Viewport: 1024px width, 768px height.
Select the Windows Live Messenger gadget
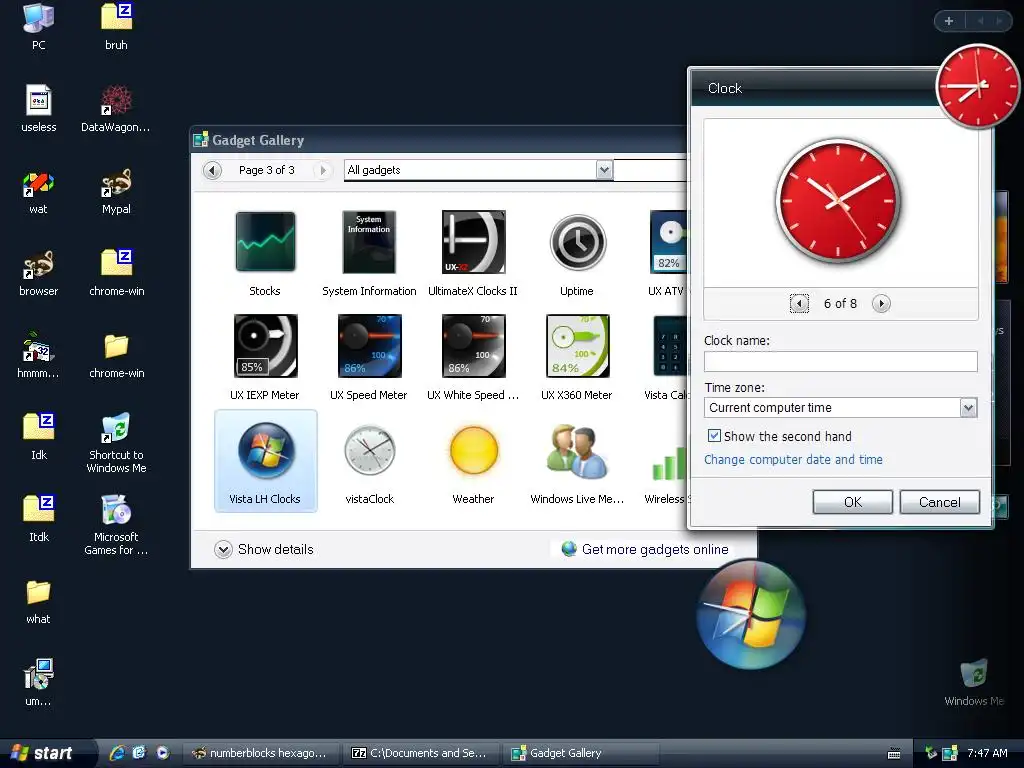click(577, 451)
